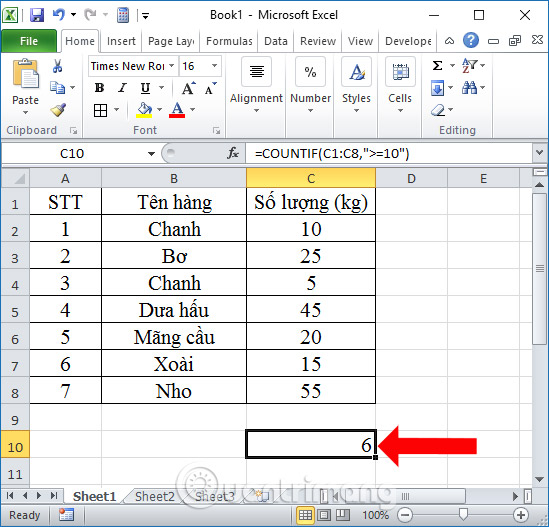
Task: Open the Styles group
Action: point(356,85)
